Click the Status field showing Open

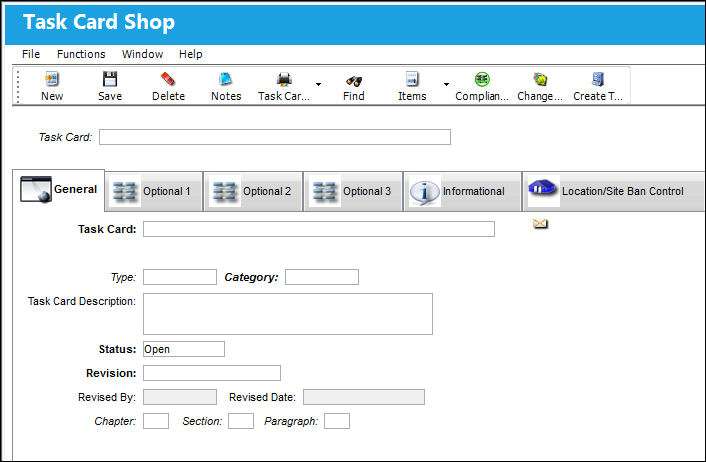click(x=184, y=349)
